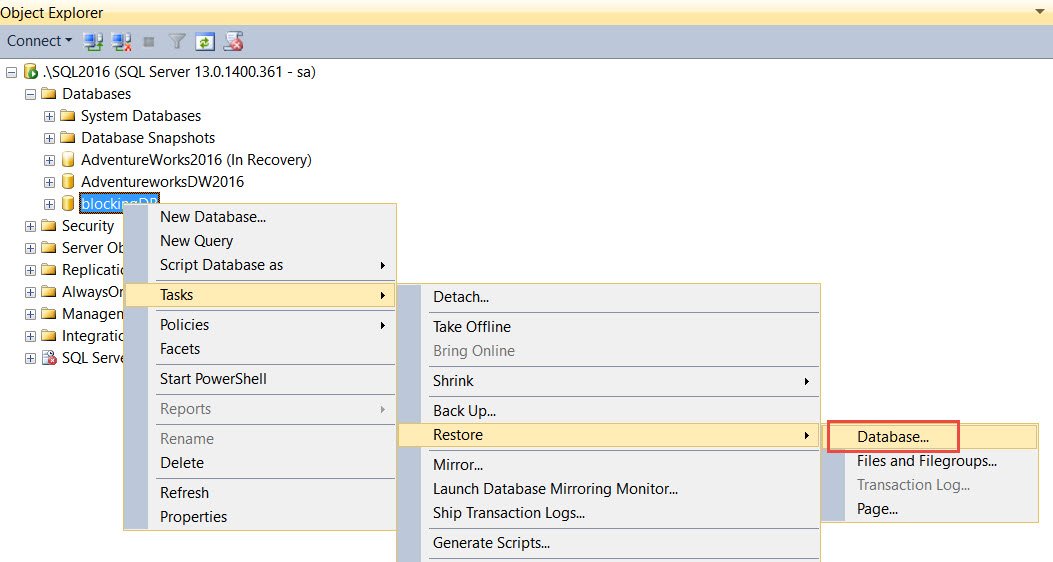Open Object Explorer panel options arrow
The image size is (1053, 562).
1040,12
